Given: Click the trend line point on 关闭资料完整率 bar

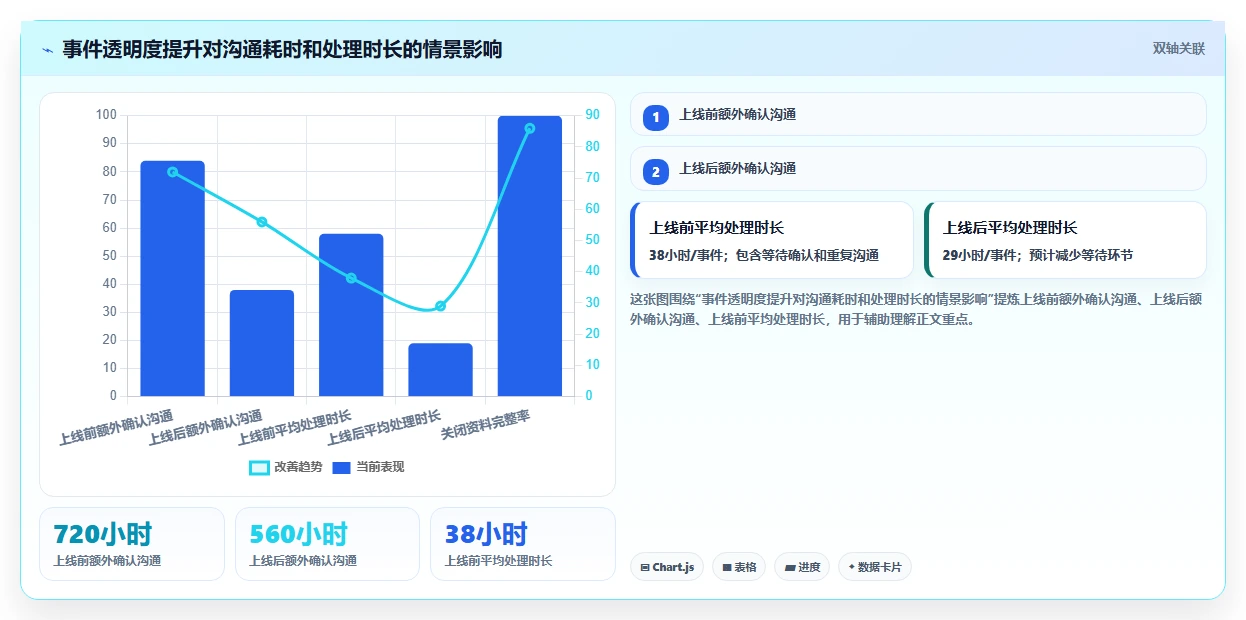Looking at the screenshot, I should (x=530, y=128).
